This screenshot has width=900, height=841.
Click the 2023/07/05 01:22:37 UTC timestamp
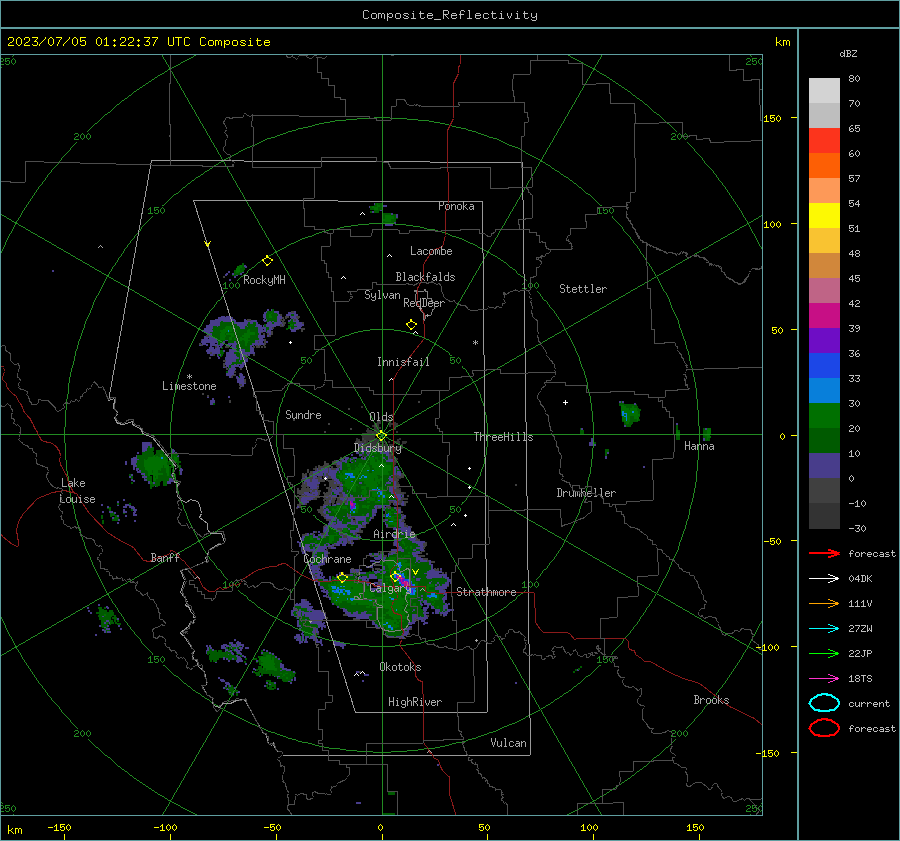(x=83, y=42)
